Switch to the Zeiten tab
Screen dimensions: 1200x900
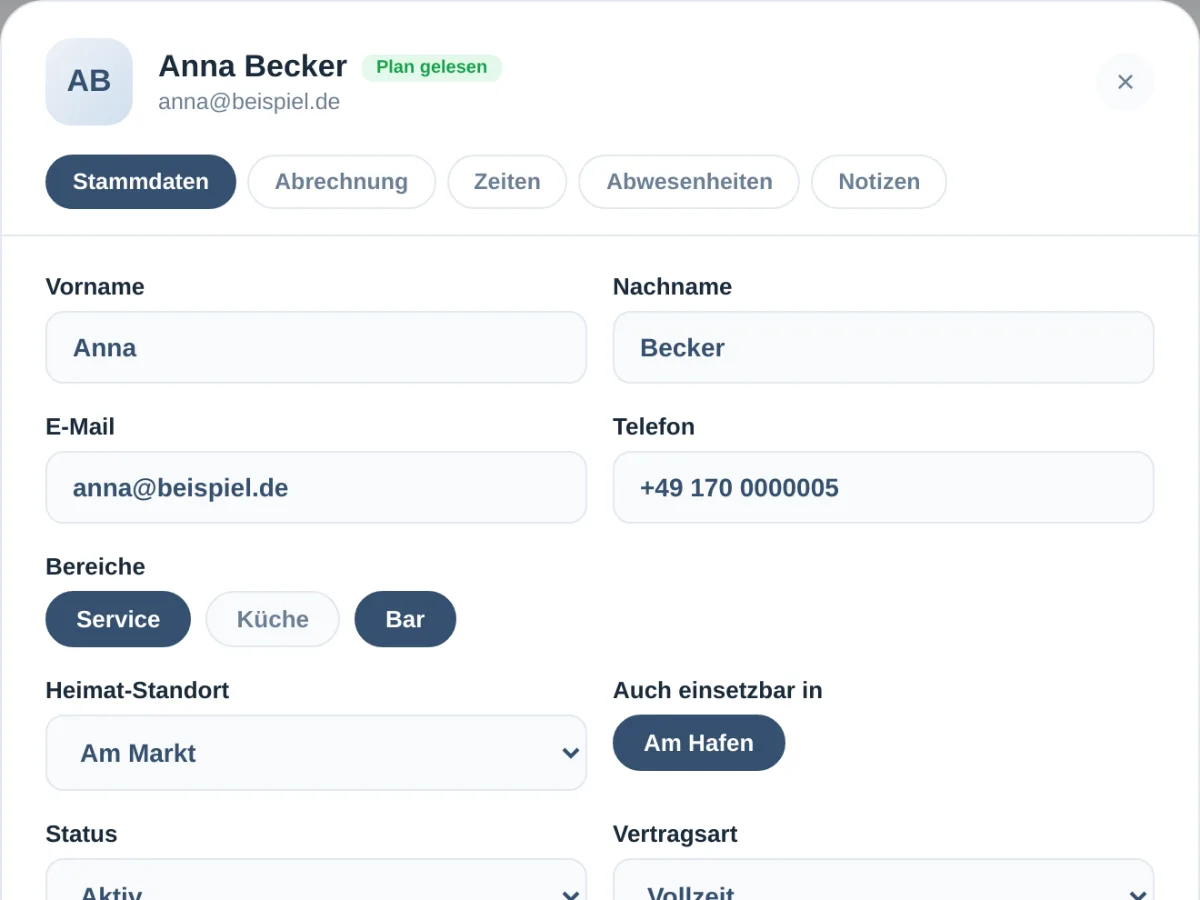coord(507,182)
